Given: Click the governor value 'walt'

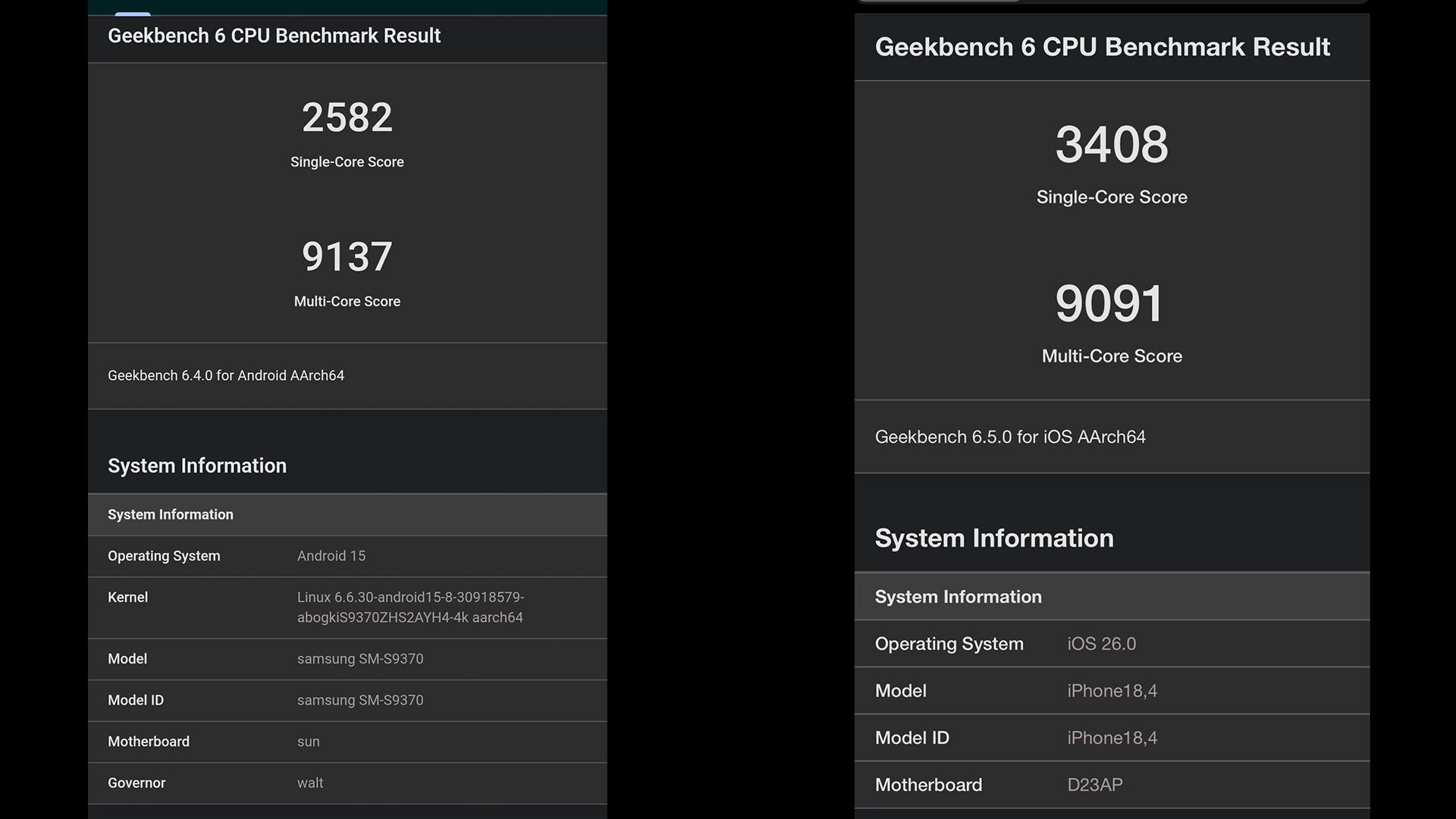Looking at the screenshot, I should click(310, 783).
